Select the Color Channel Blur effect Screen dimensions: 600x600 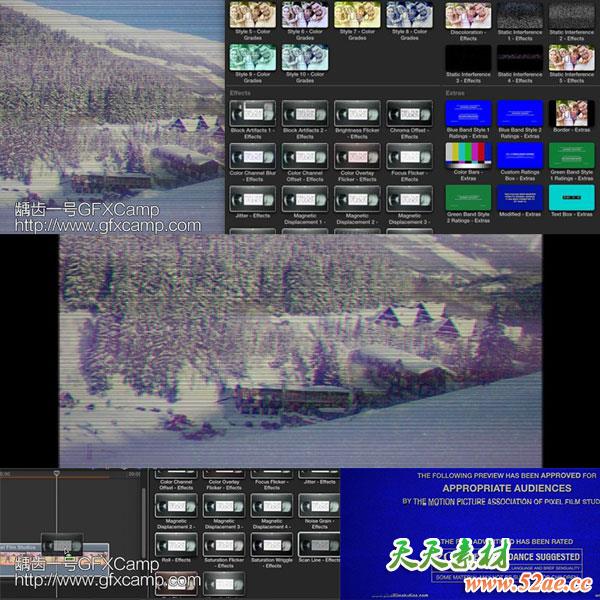(252, 156)
